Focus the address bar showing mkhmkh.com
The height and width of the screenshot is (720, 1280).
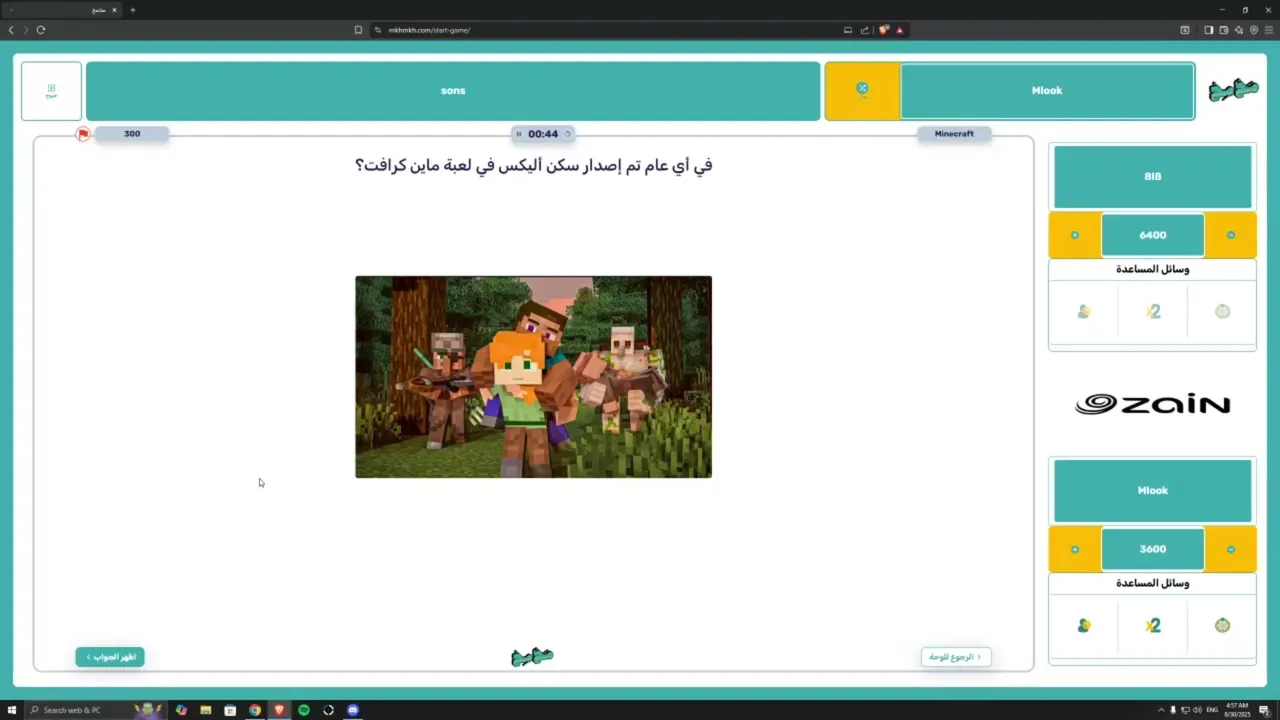click(610, 30)
